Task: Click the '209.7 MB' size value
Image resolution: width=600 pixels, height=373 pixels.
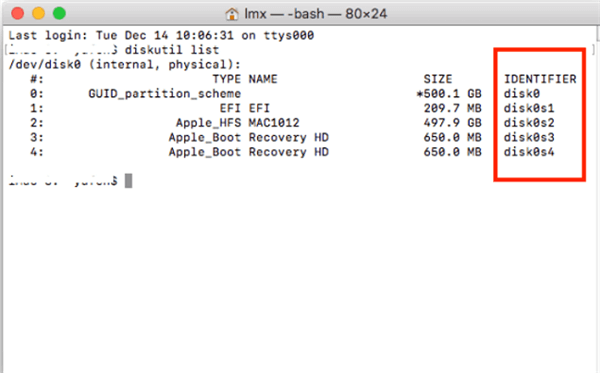Action: tap(452, 108)
